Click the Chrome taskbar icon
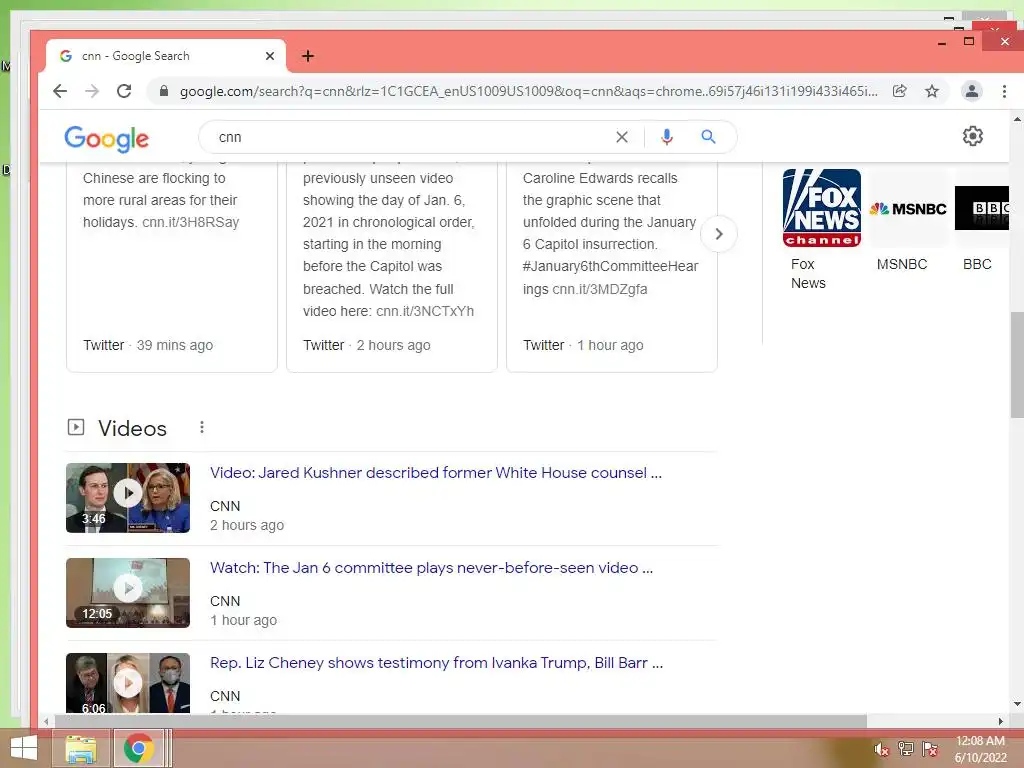 click(138, 748)
